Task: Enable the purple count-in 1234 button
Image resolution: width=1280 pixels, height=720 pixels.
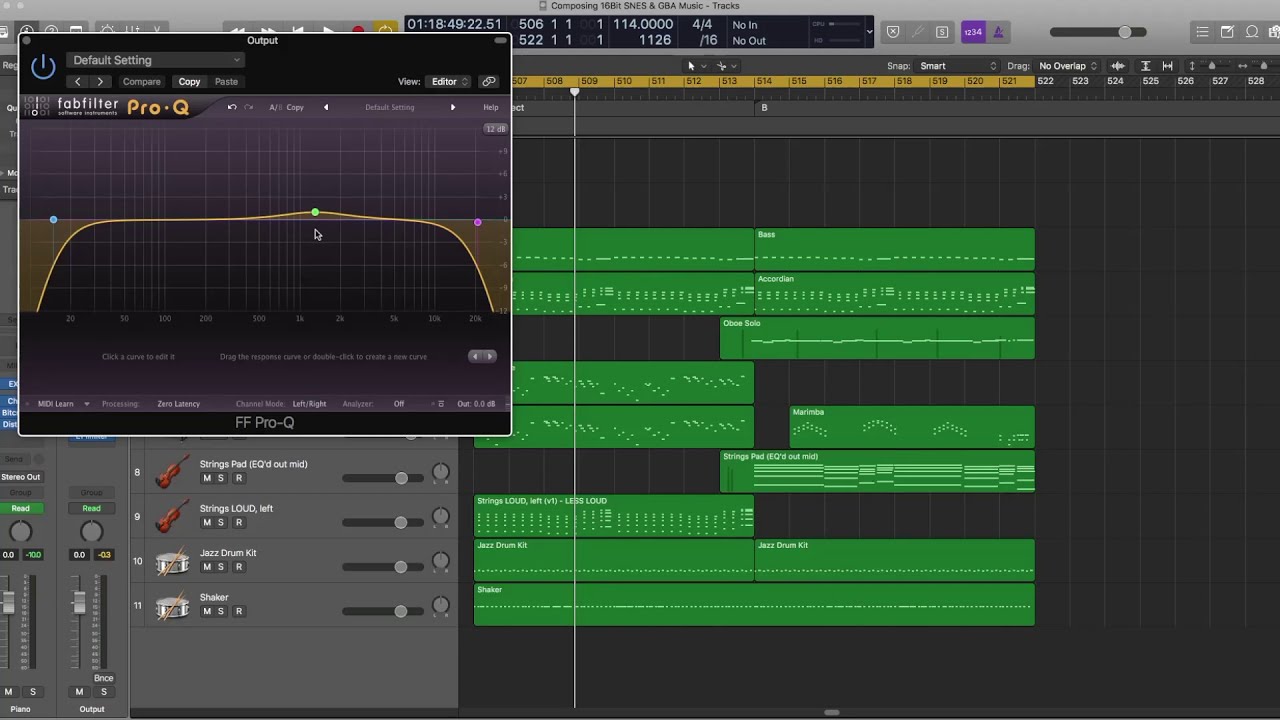Action: click(x=973, y=32)
